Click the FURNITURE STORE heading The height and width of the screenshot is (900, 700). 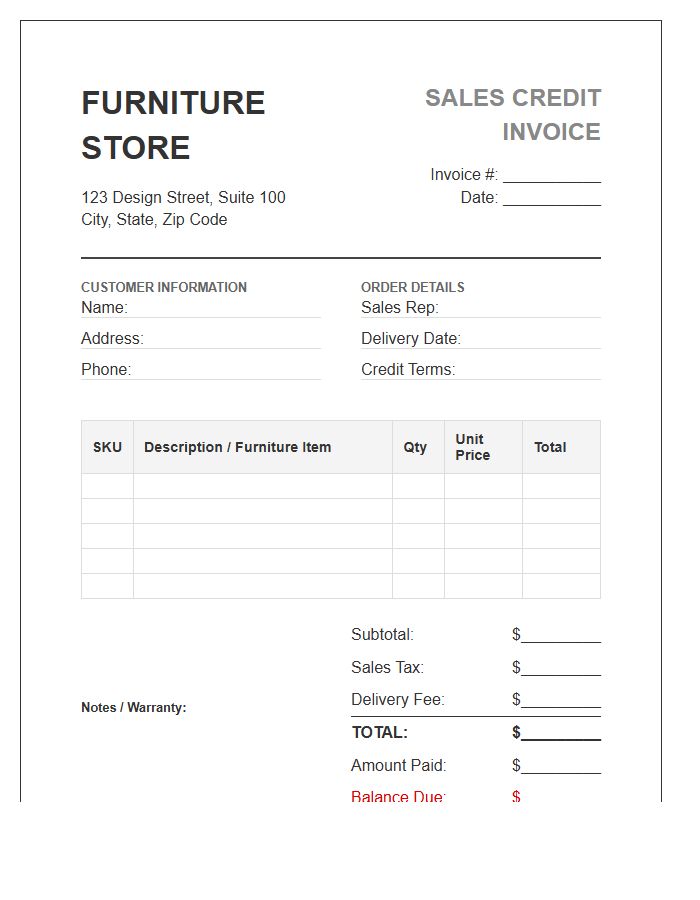point(173,125)
